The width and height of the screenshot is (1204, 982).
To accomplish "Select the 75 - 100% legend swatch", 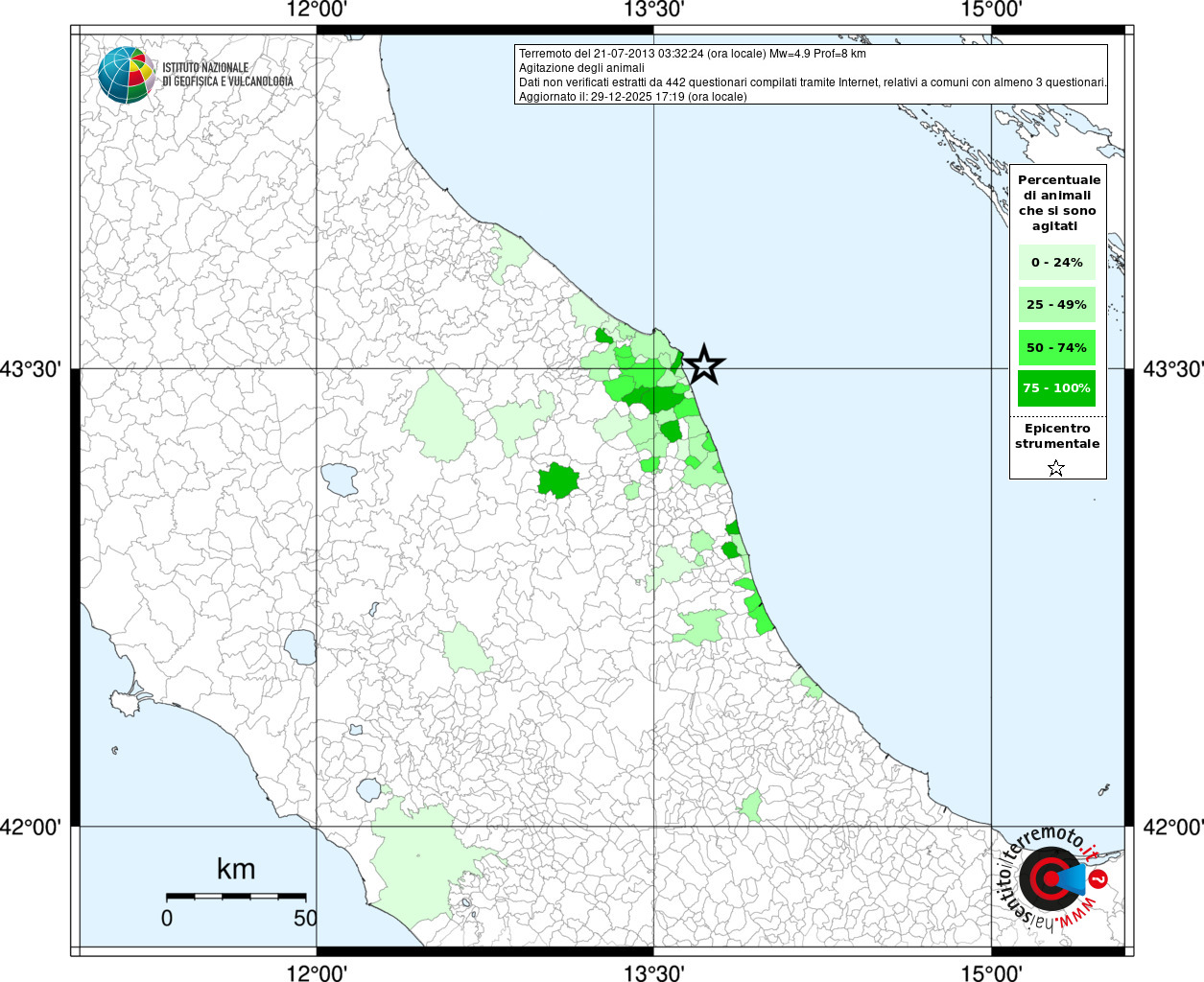I will tap(1056, 388).
